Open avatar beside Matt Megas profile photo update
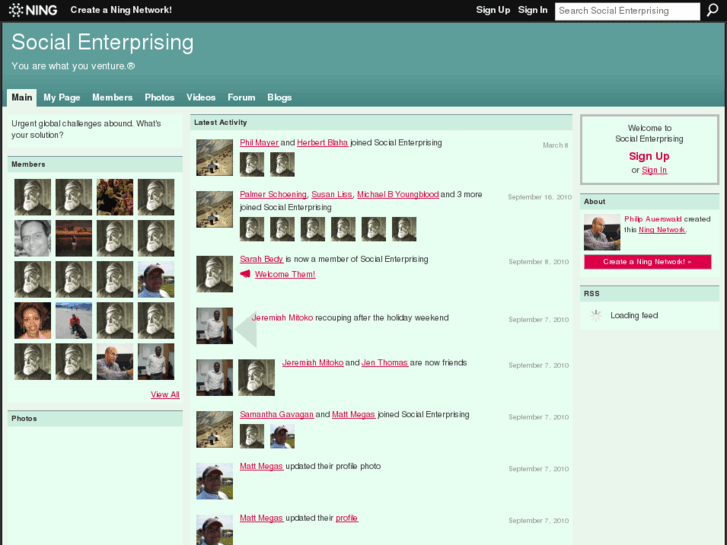Image resolution: width=727 pixels, height=545 pixels. [x=214, y=481]
